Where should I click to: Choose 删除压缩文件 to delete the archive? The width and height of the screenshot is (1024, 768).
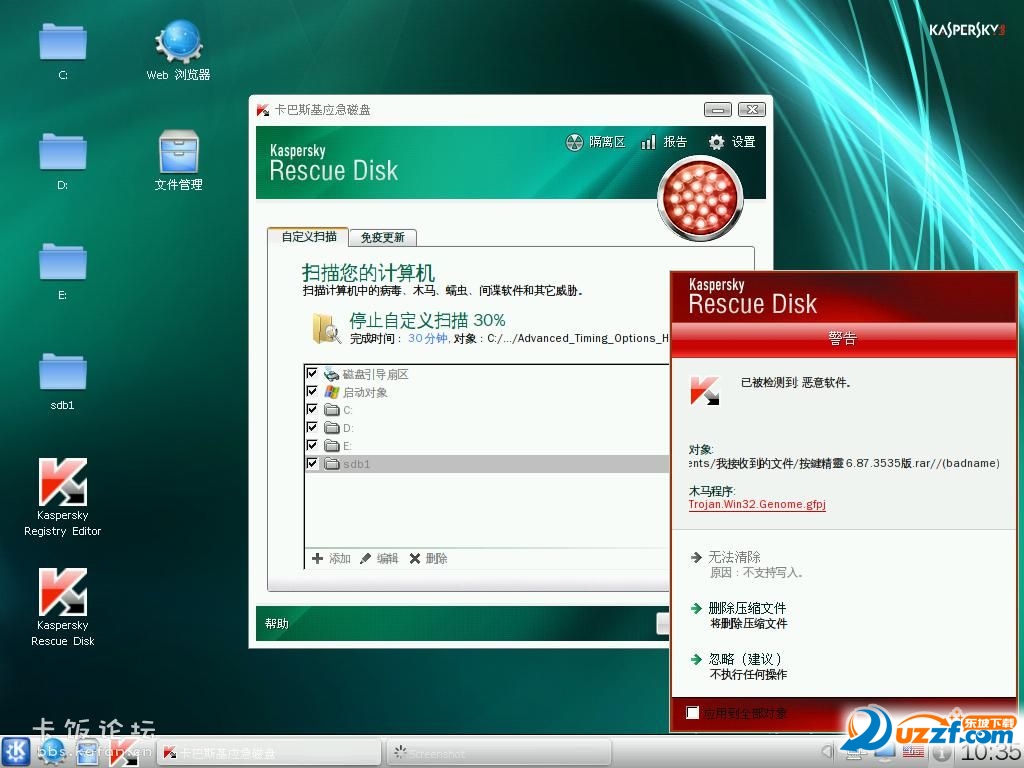(747, 608)
